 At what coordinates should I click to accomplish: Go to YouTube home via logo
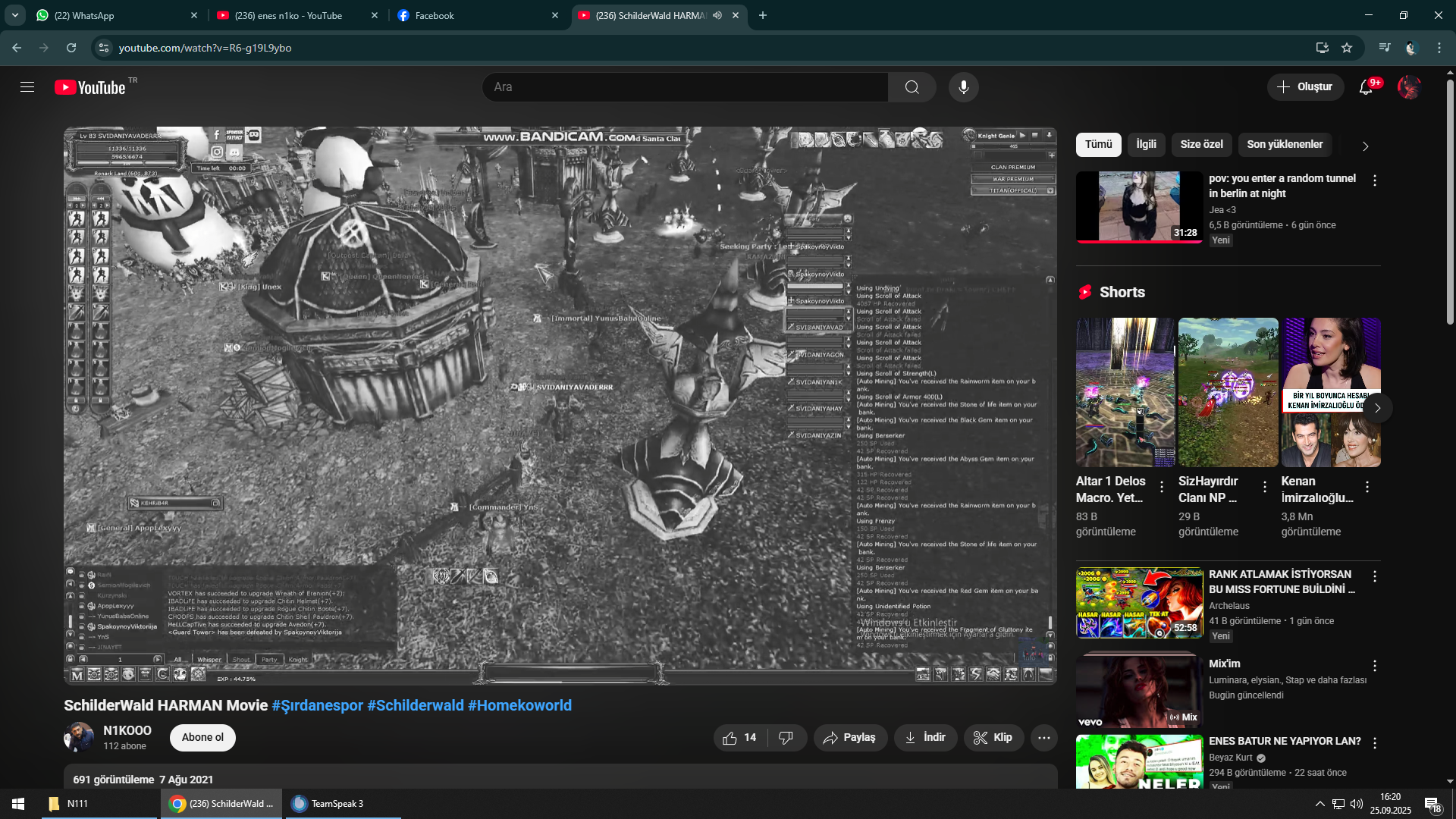point(90,87)
